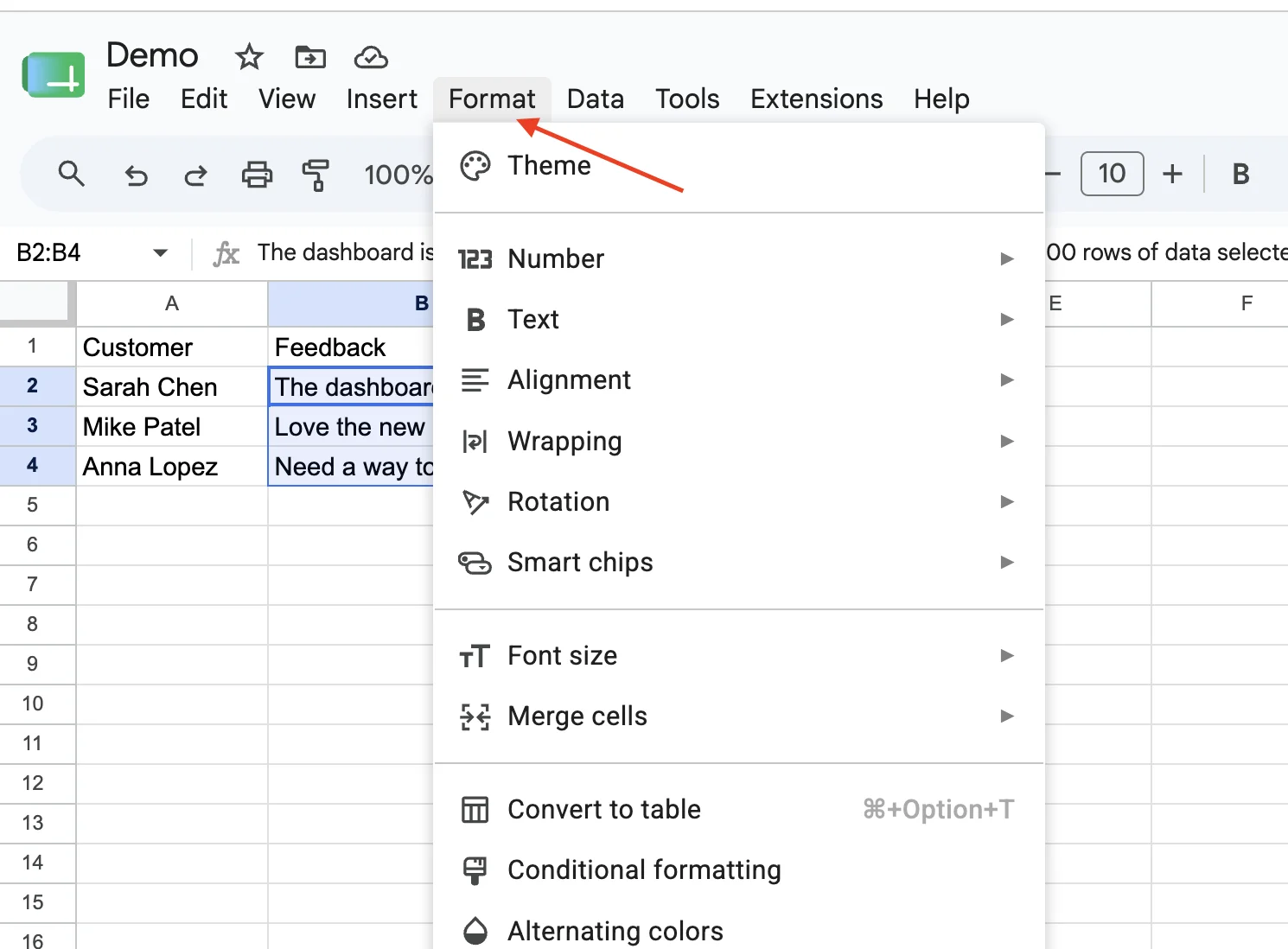Image resolution: width=1288 pixels, height=949 pixels.
Task: Select cell containing Feedback
Action: 351,347
